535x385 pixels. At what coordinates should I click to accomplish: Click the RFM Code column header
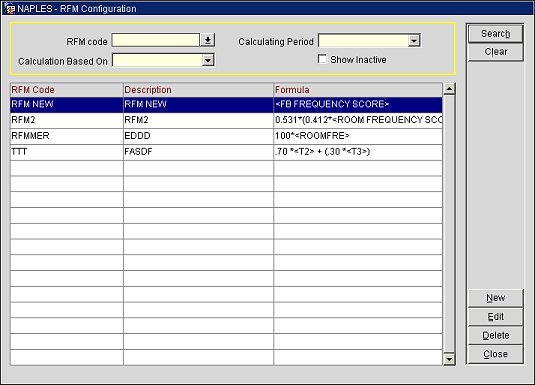pyautogui.click(x=67, y=90)
